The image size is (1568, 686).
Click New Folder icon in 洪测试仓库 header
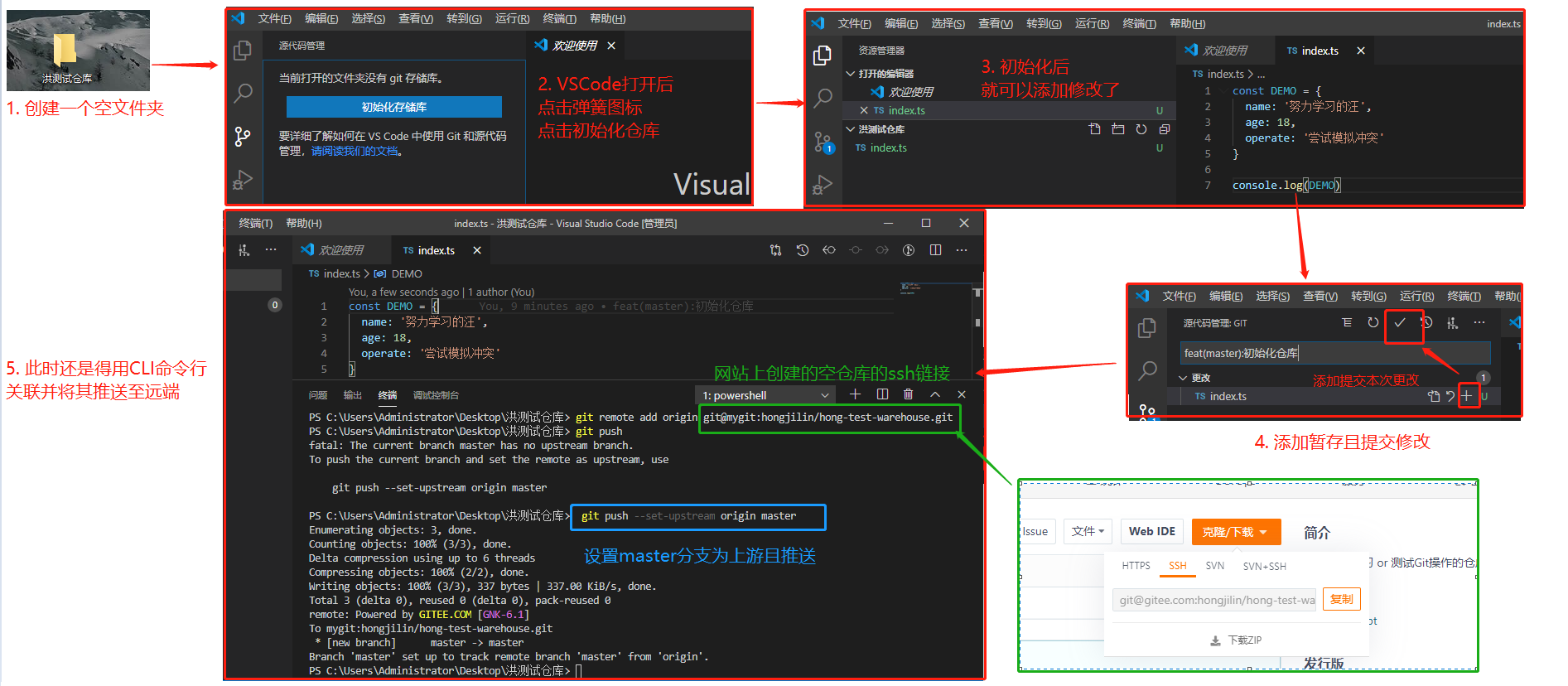[x=1118, y=129]
